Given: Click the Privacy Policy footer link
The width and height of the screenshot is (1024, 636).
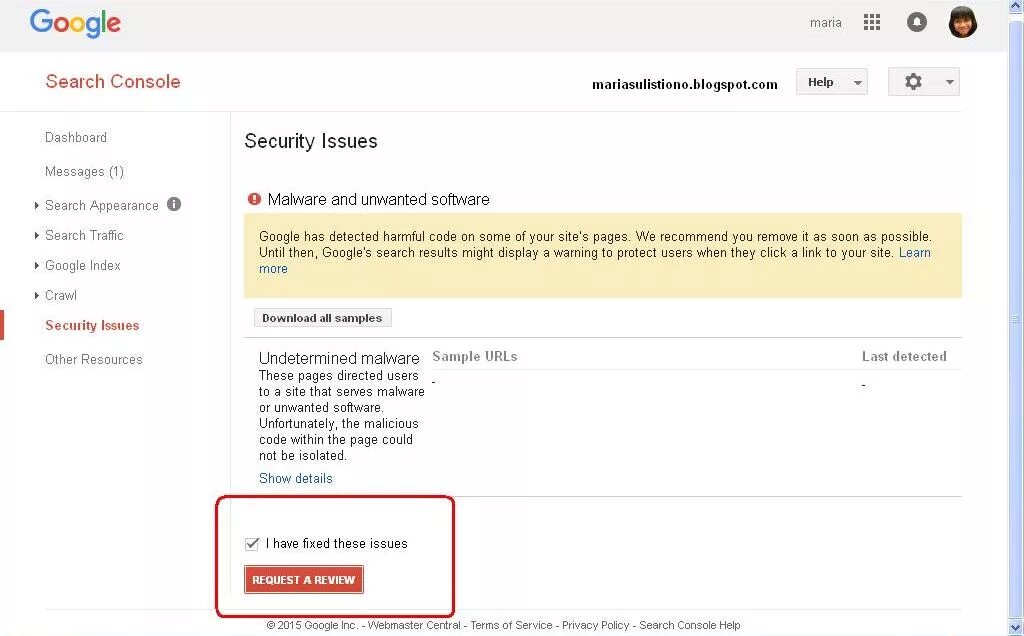Looking at the screenshot, I should [596, 625].
